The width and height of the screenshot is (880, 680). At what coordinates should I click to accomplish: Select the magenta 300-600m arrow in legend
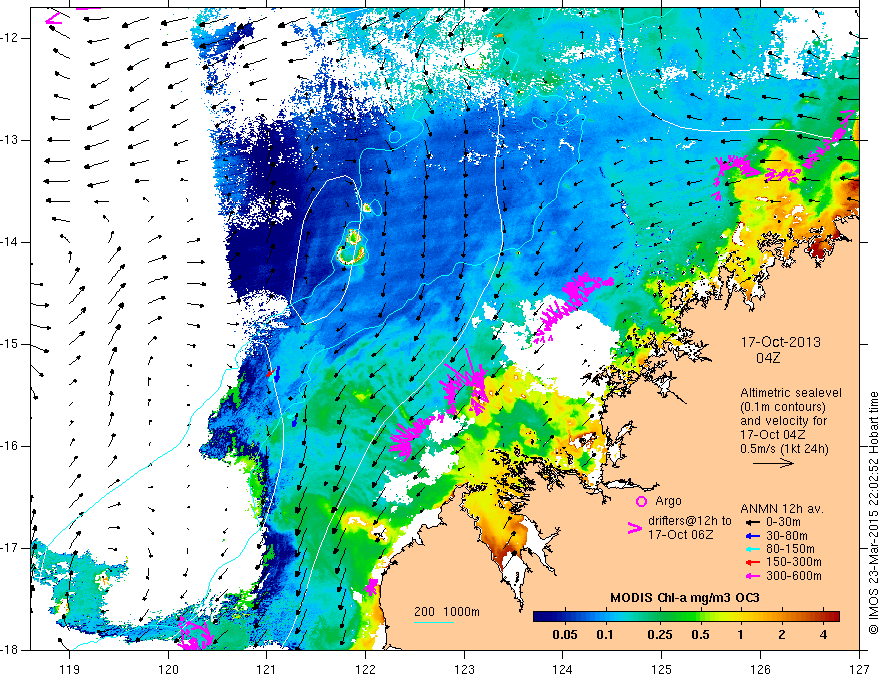(753, 576)
